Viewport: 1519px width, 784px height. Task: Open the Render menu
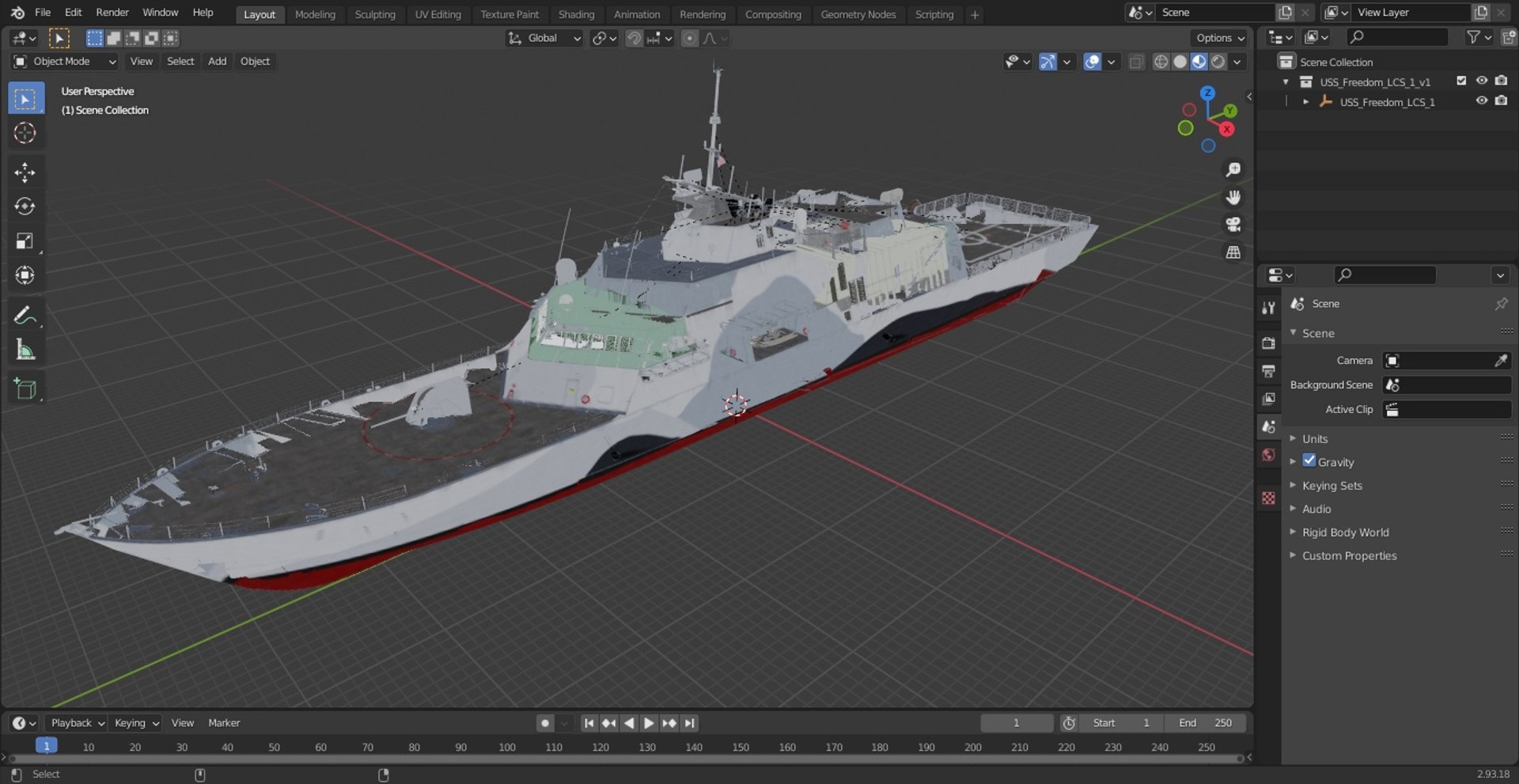(112, 13)
